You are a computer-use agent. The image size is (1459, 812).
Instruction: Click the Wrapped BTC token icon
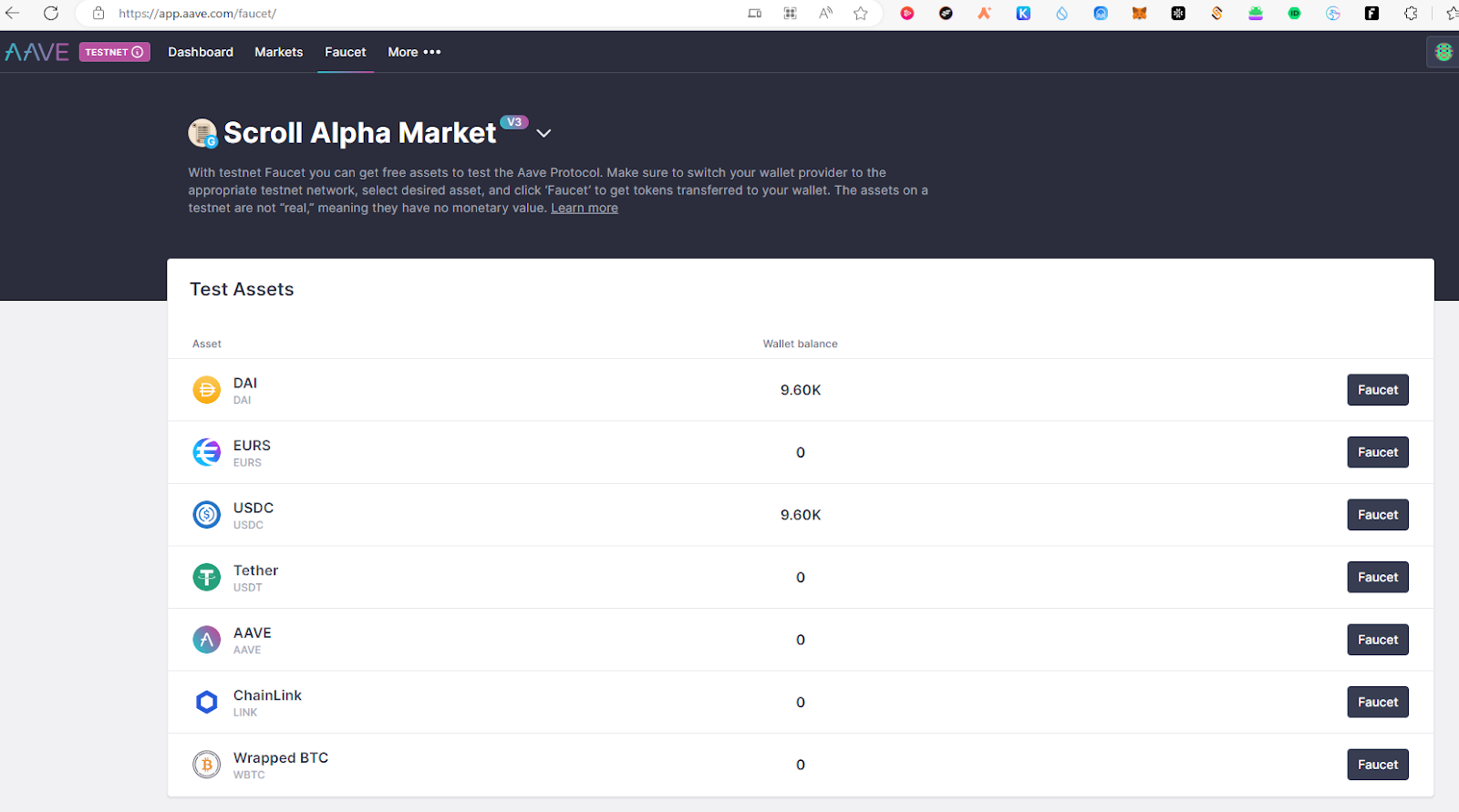click(x=207, y=765)
